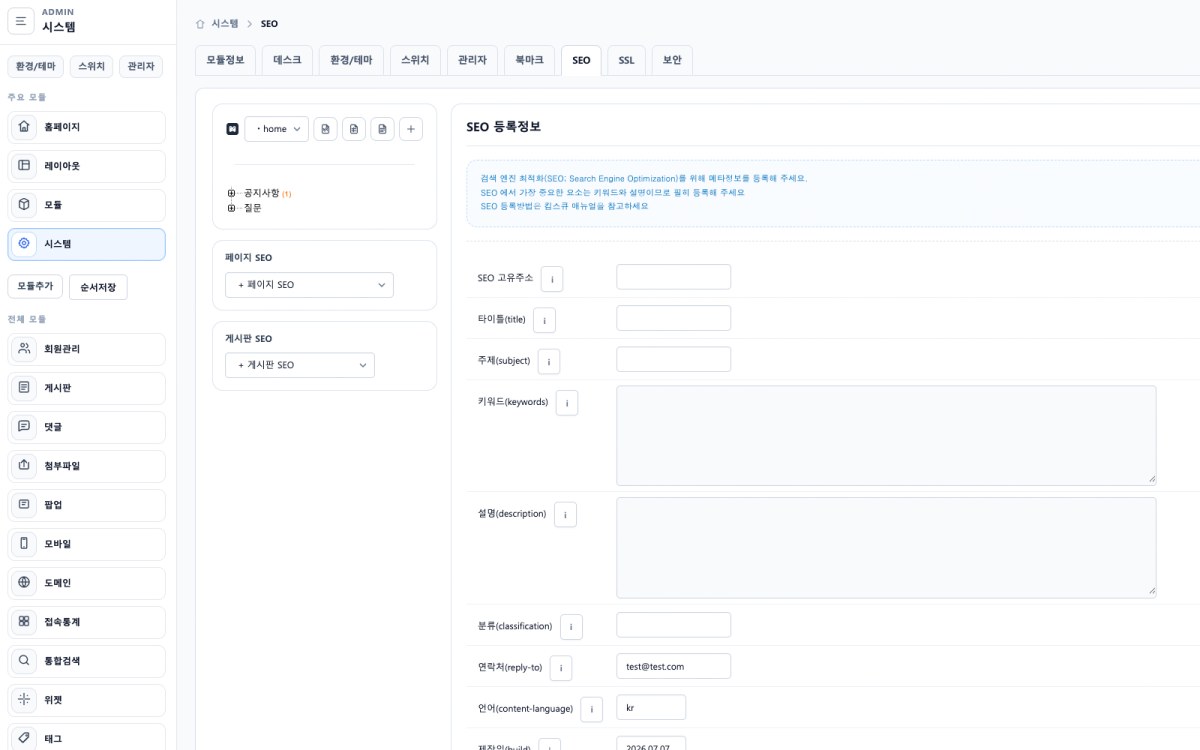Switch to the 관리자 tab in tab bar
1200x750 pixels.
(x=472, y=60)
